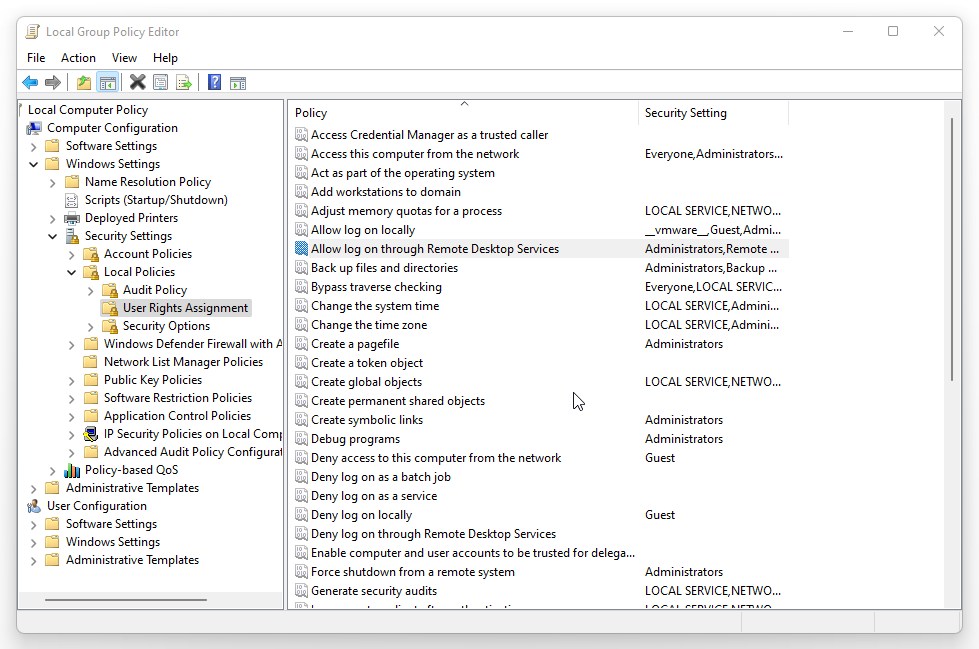This screenshot has height=649, width=979.
Task: Click the policy icon beside Generate security audits
Action: (301, 591)
